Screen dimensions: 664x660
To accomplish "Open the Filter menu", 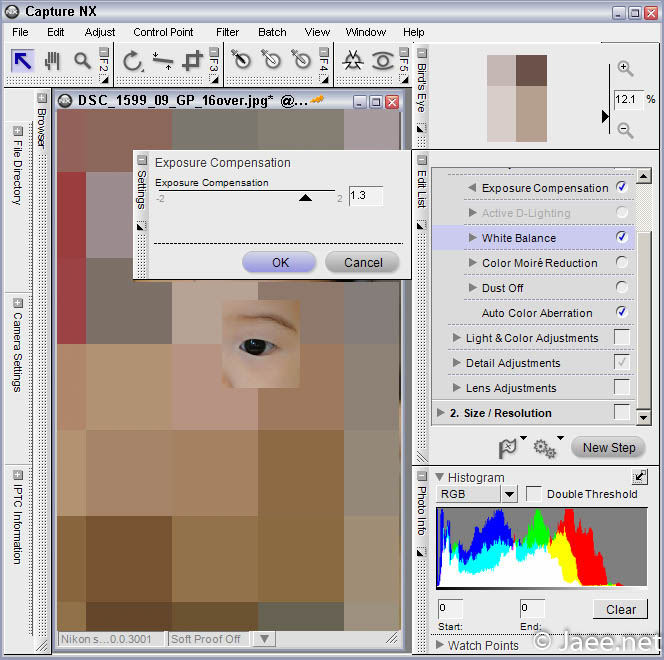I will tap(227, 32).
